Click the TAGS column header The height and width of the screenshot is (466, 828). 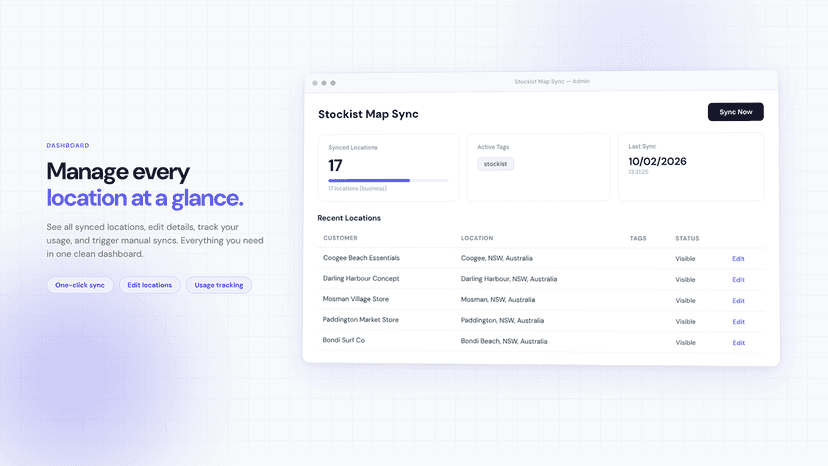638,238
